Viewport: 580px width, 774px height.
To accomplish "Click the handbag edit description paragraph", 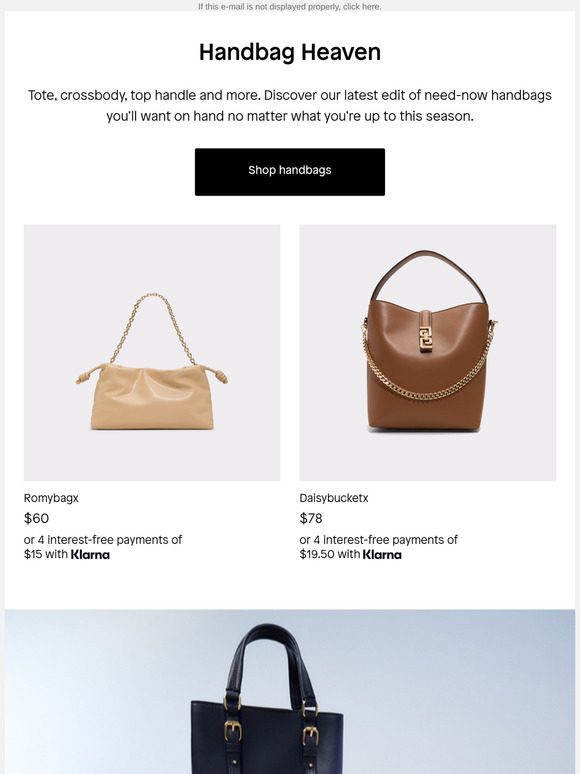I will click(290, 106).
